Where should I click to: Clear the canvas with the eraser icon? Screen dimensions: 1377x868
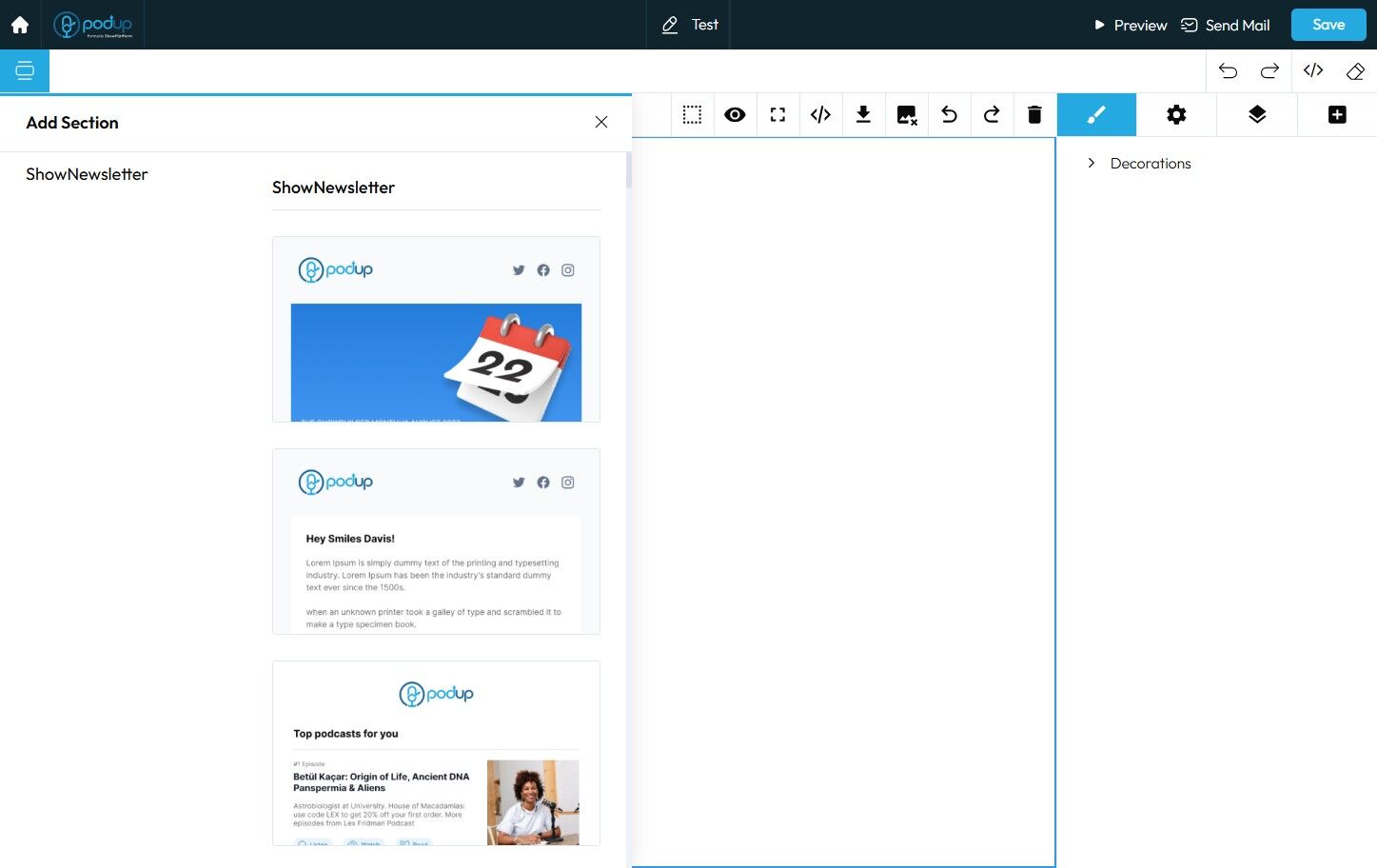click(x=1355, y=70)
